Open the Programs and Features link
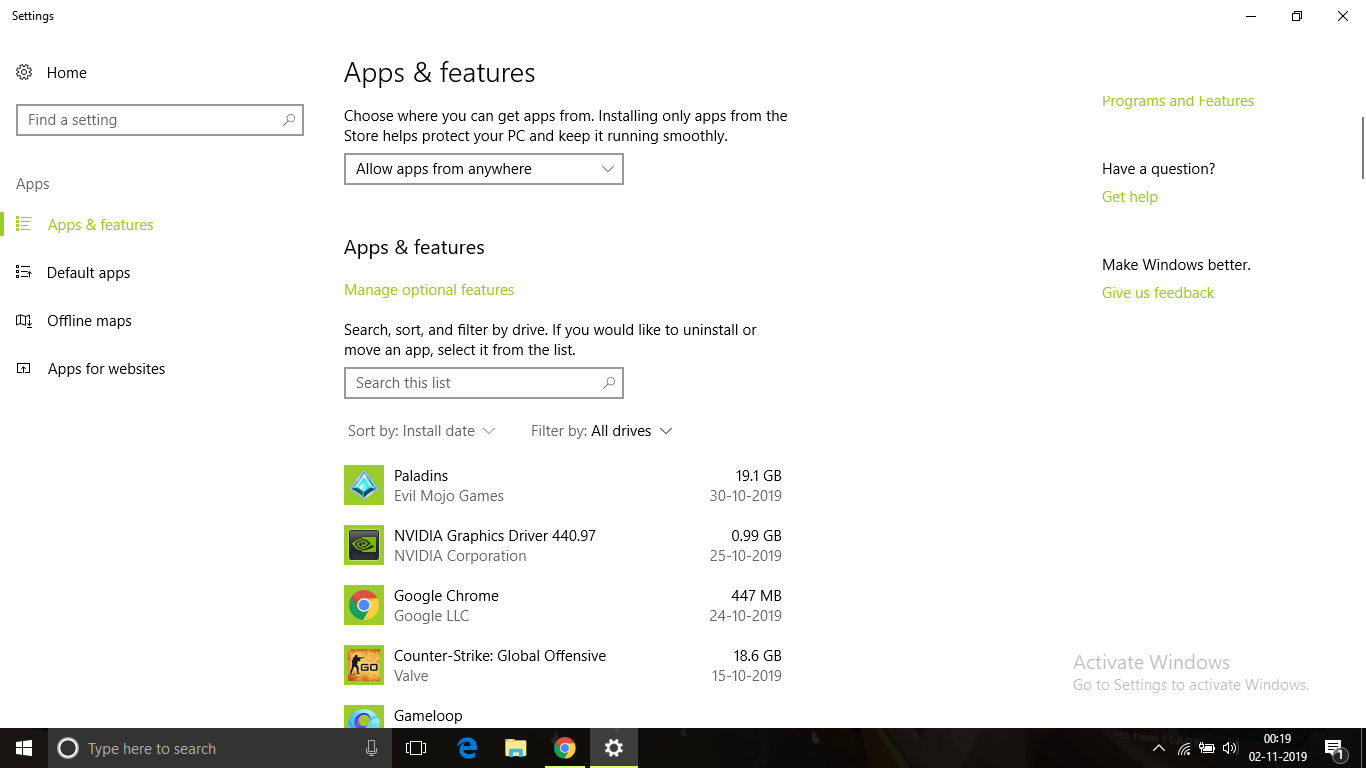The image size is (1366, 768). [x=1178, y=101]
